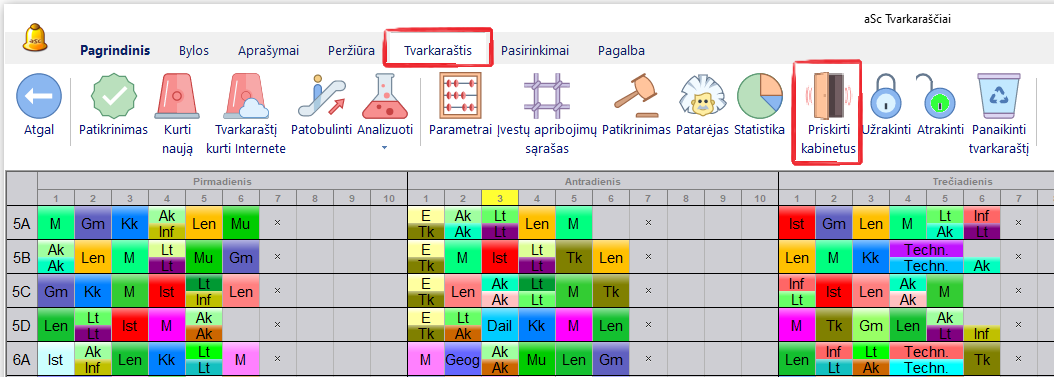The height and width of the screenshot is (377, 1054).
Task: Click Priskirti kabinetus door icon
Action: [x=827, y=97]
